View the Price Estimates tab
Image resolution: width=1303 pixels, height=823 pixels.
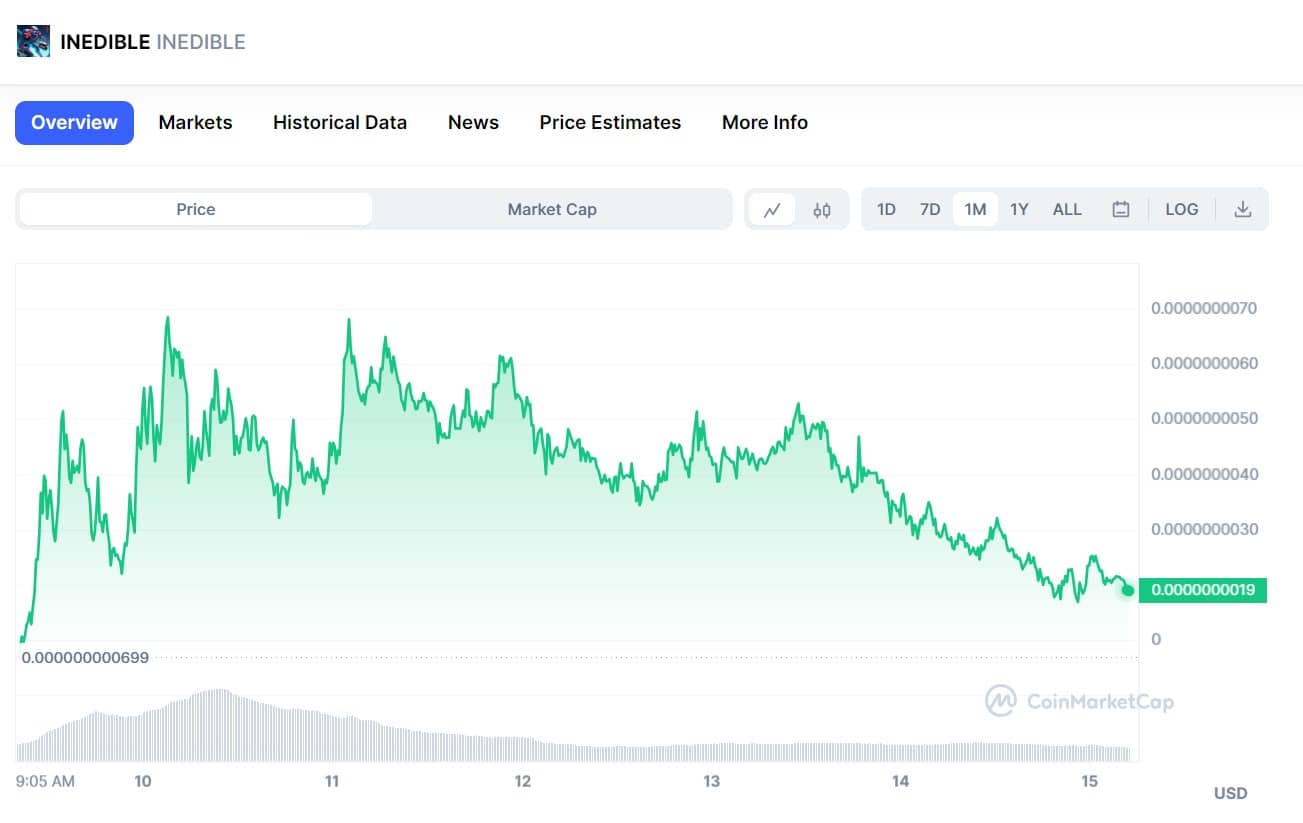pos(610,123)
